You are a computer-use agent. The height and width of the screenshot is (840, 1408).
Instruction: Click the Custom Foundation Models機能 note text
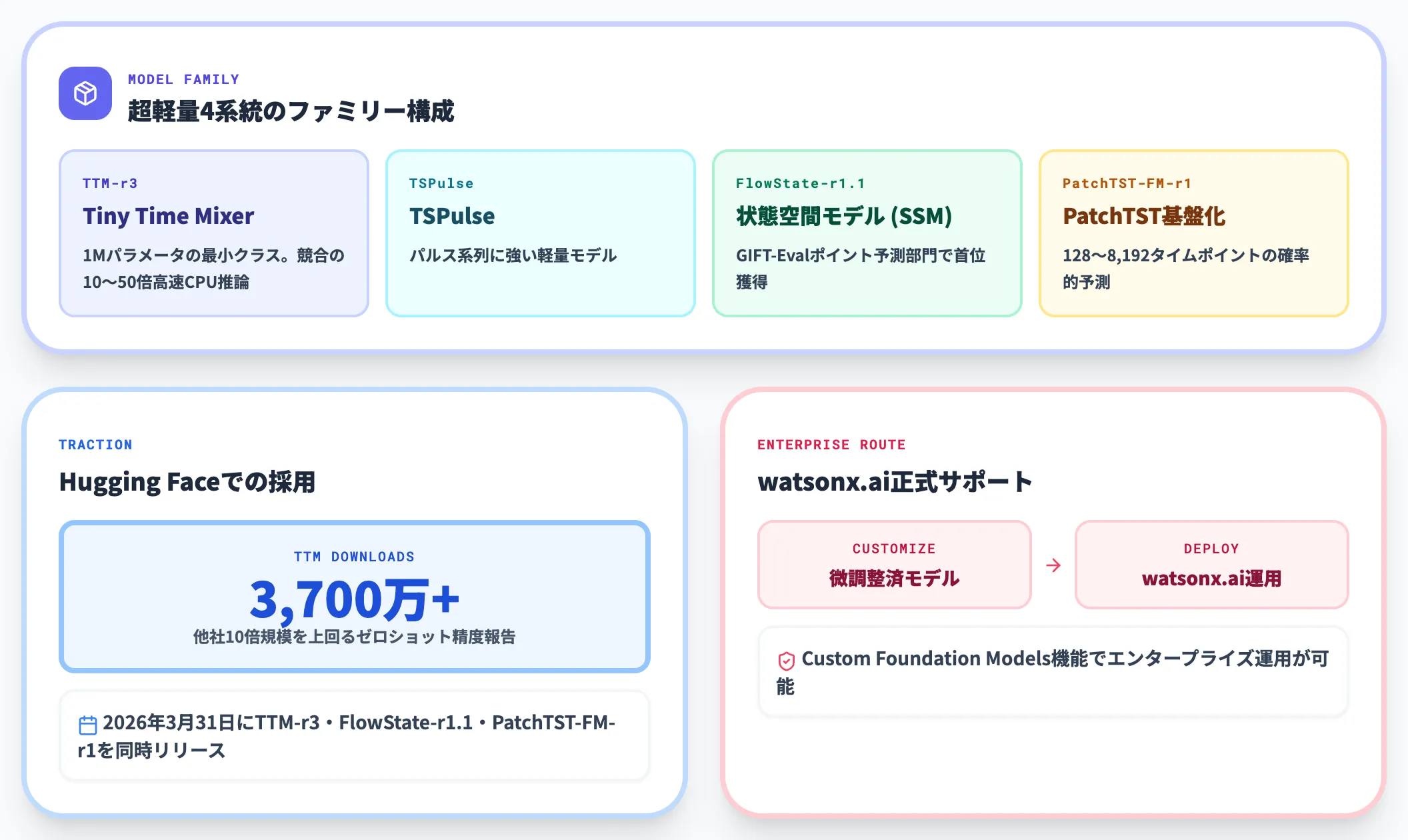tap(1053, 672)
